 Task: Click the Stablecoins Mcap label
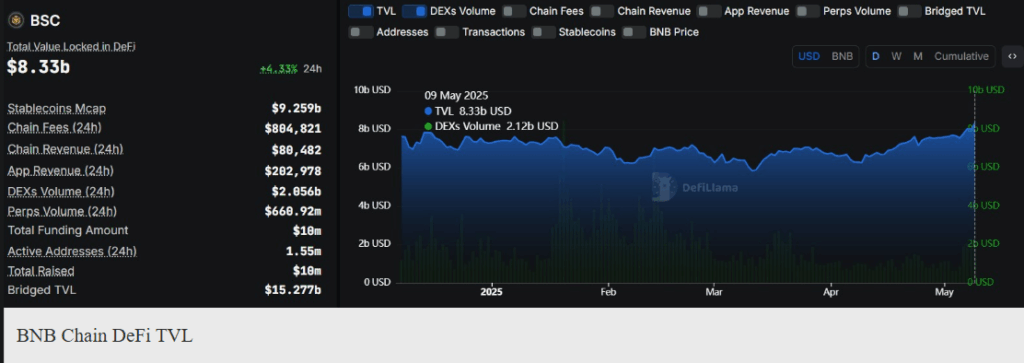pyautogui.click(x=57, y=108)
